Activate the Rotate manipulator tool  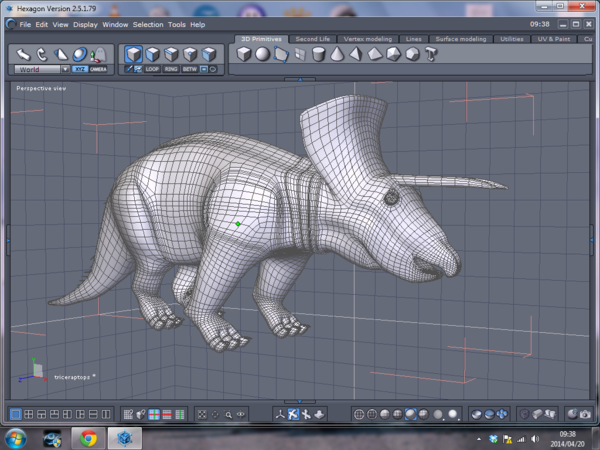pos(42,55)
